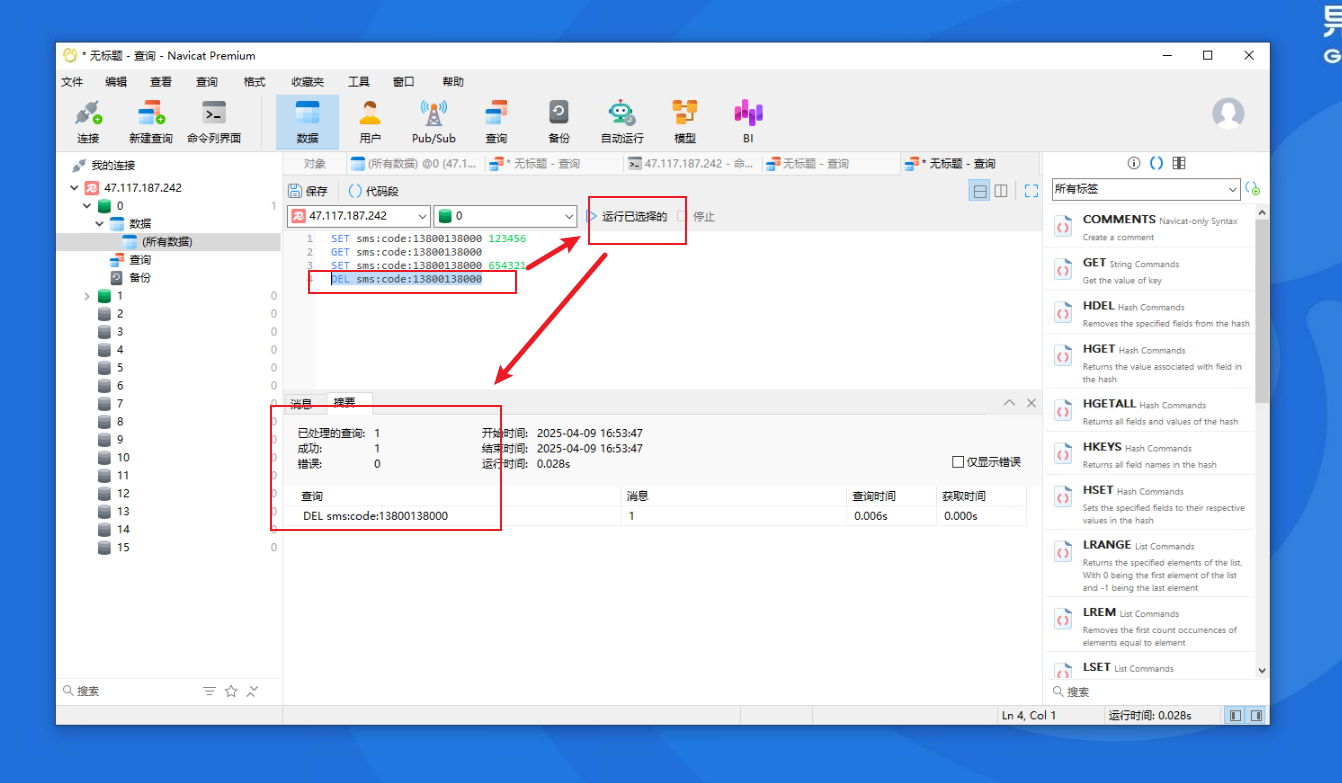Image resolution: width=1342 pixels, height=783 pixels.
Task: Toggle vertical split editor layout button
Action: point(1001,191)
